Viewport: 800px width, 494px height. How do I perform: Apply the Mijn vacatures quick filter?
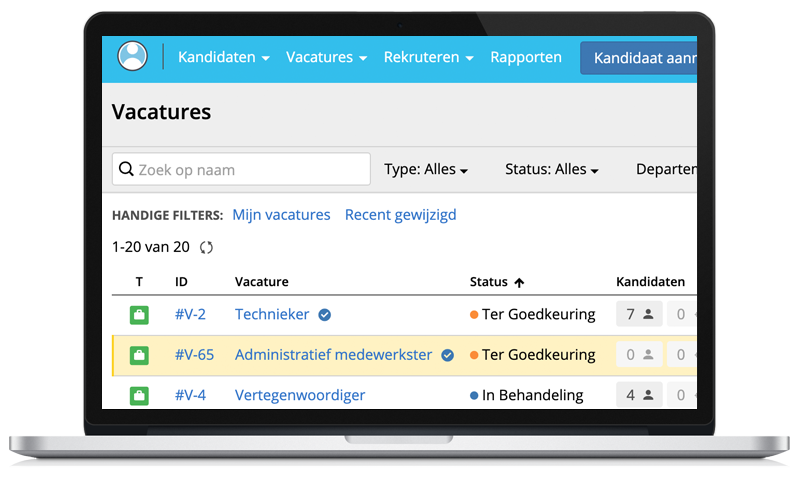coord(281,215)
